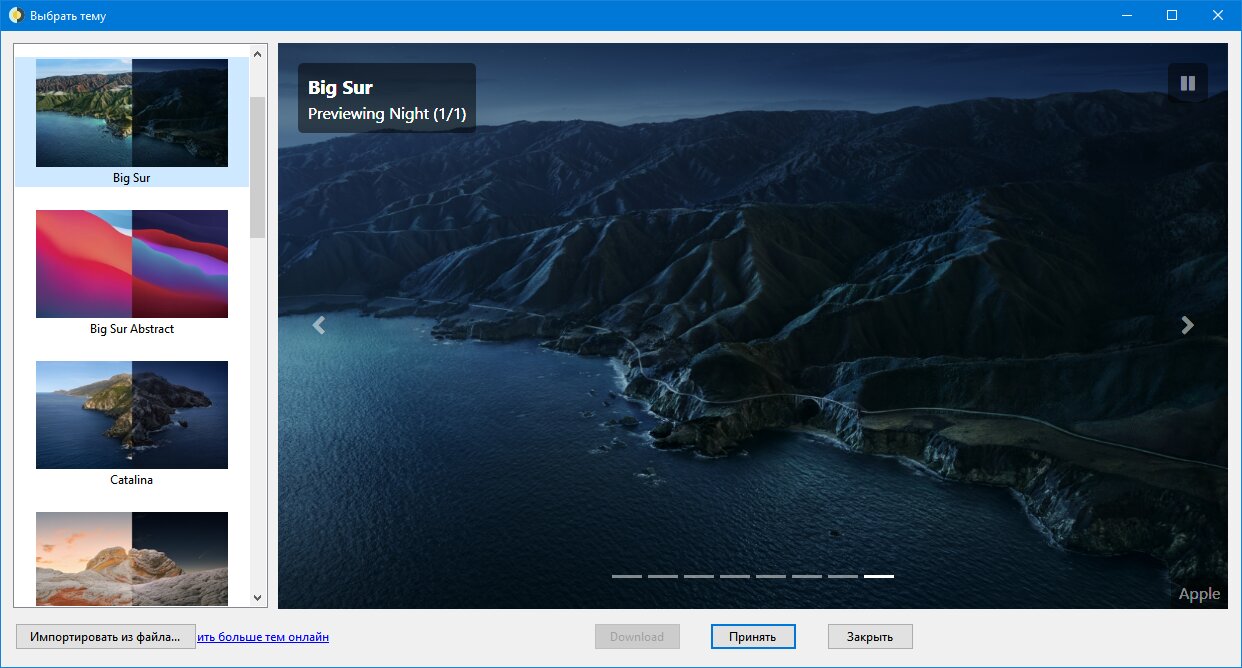Jump to the second slide indicator
Screen dimensions: 1242x668
coord(663,576)
